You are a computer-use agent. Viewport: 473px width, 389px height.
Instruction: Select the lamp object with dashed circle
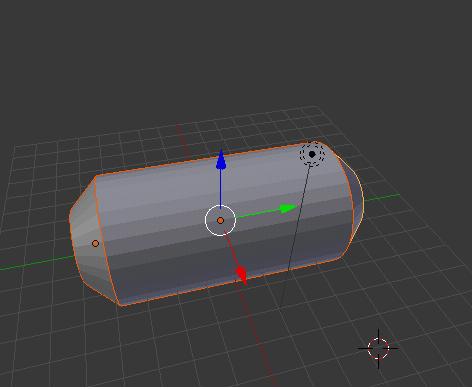pos(312,154)
